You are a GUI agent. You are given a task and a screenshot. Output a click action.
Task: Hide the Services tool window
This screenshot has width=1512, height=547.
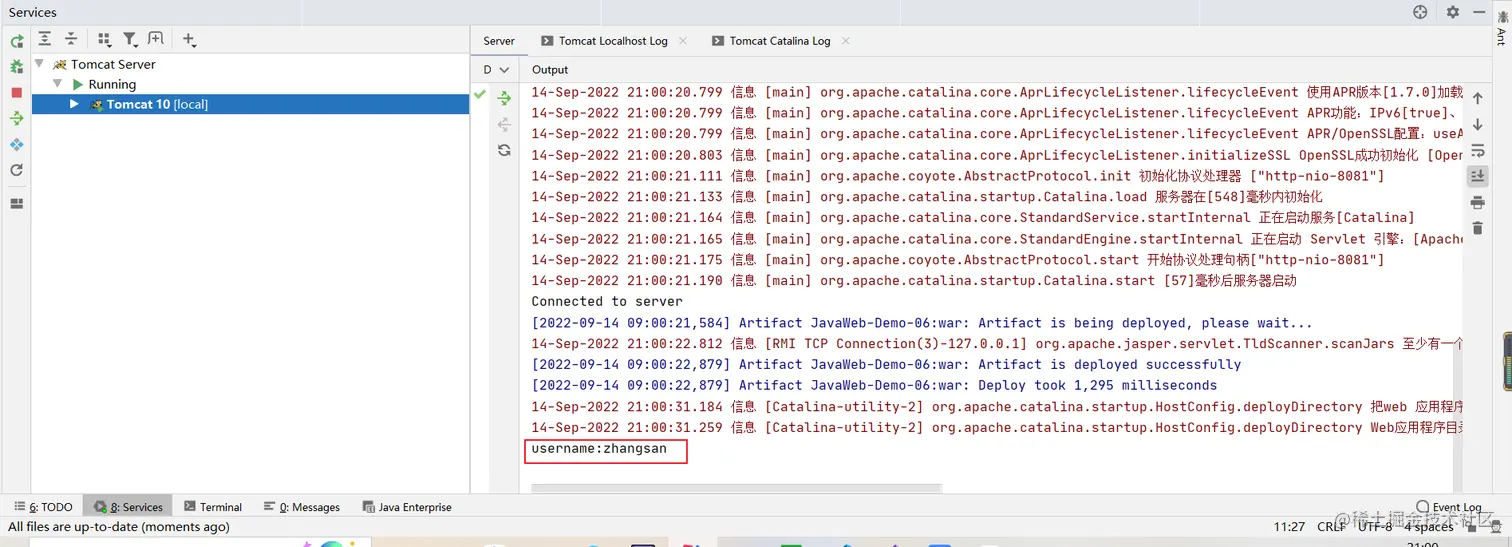tap(1477, 12)
